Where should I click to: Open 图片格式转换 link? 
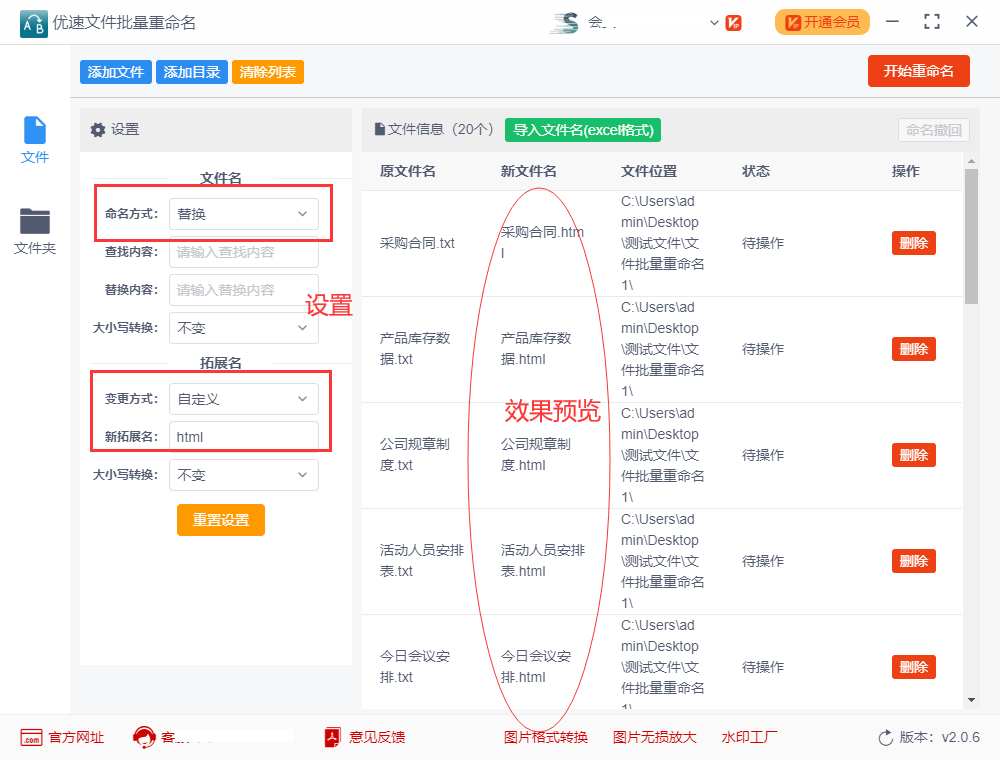click(546, 738)
